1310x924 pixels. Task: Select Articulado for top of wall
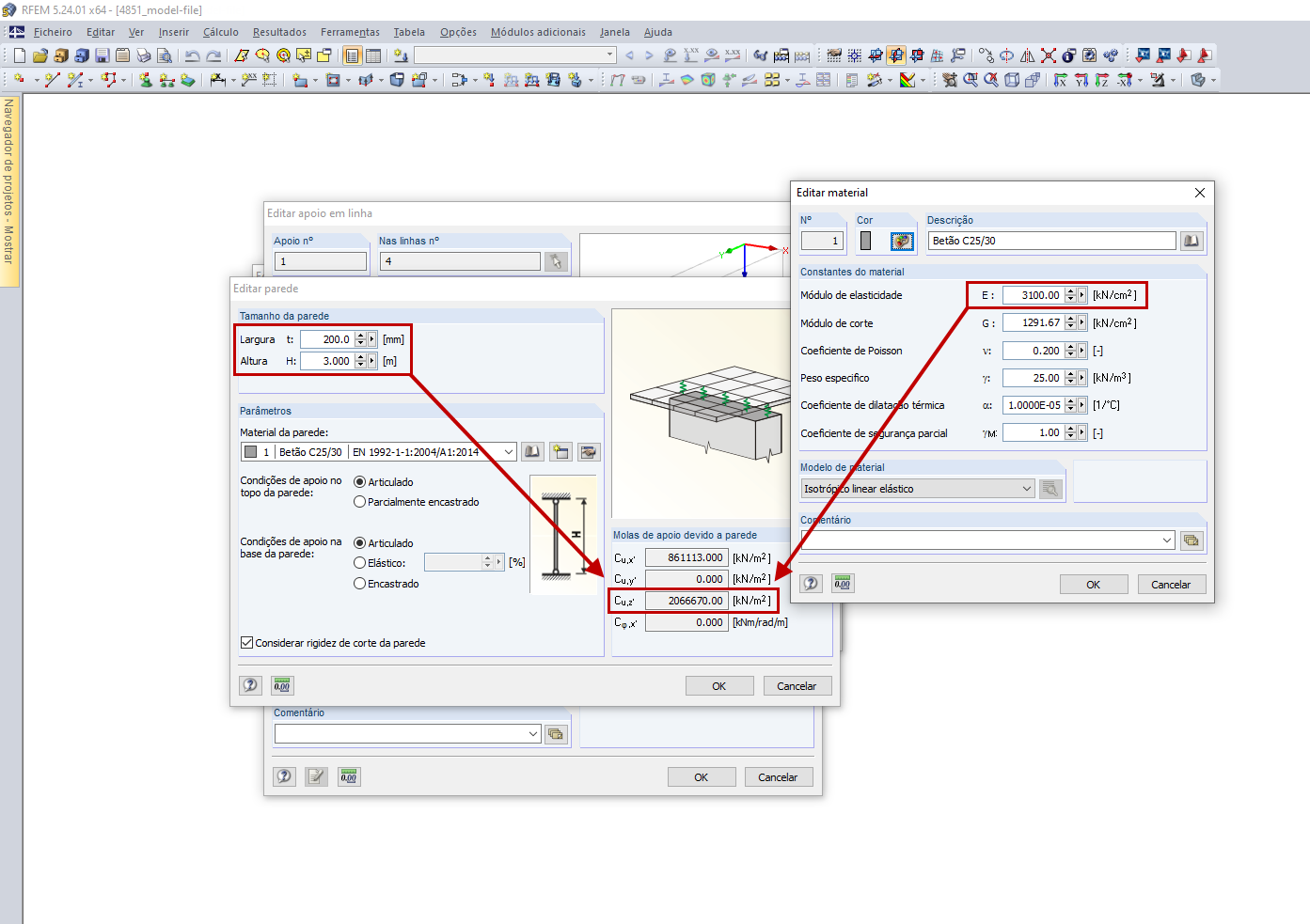point(359,482)
